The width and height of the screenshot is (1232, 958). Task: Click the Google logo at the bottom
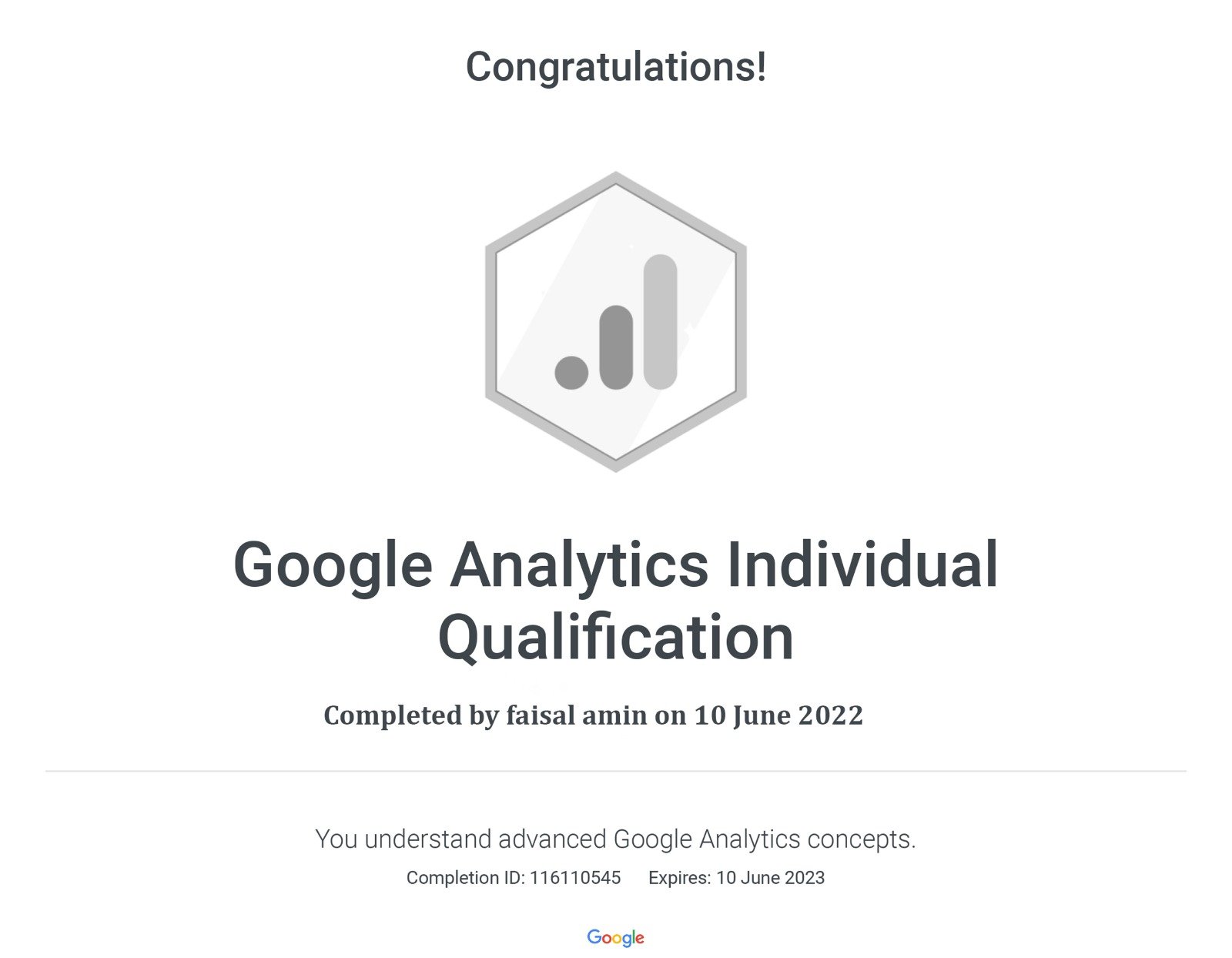tap(615, 937)
